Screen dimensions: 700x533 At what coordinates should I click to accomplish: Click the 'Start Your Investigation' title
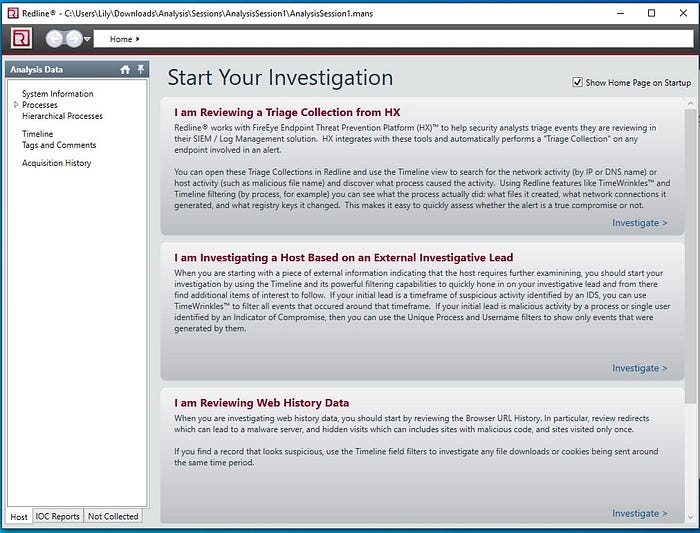click(280, 78)
